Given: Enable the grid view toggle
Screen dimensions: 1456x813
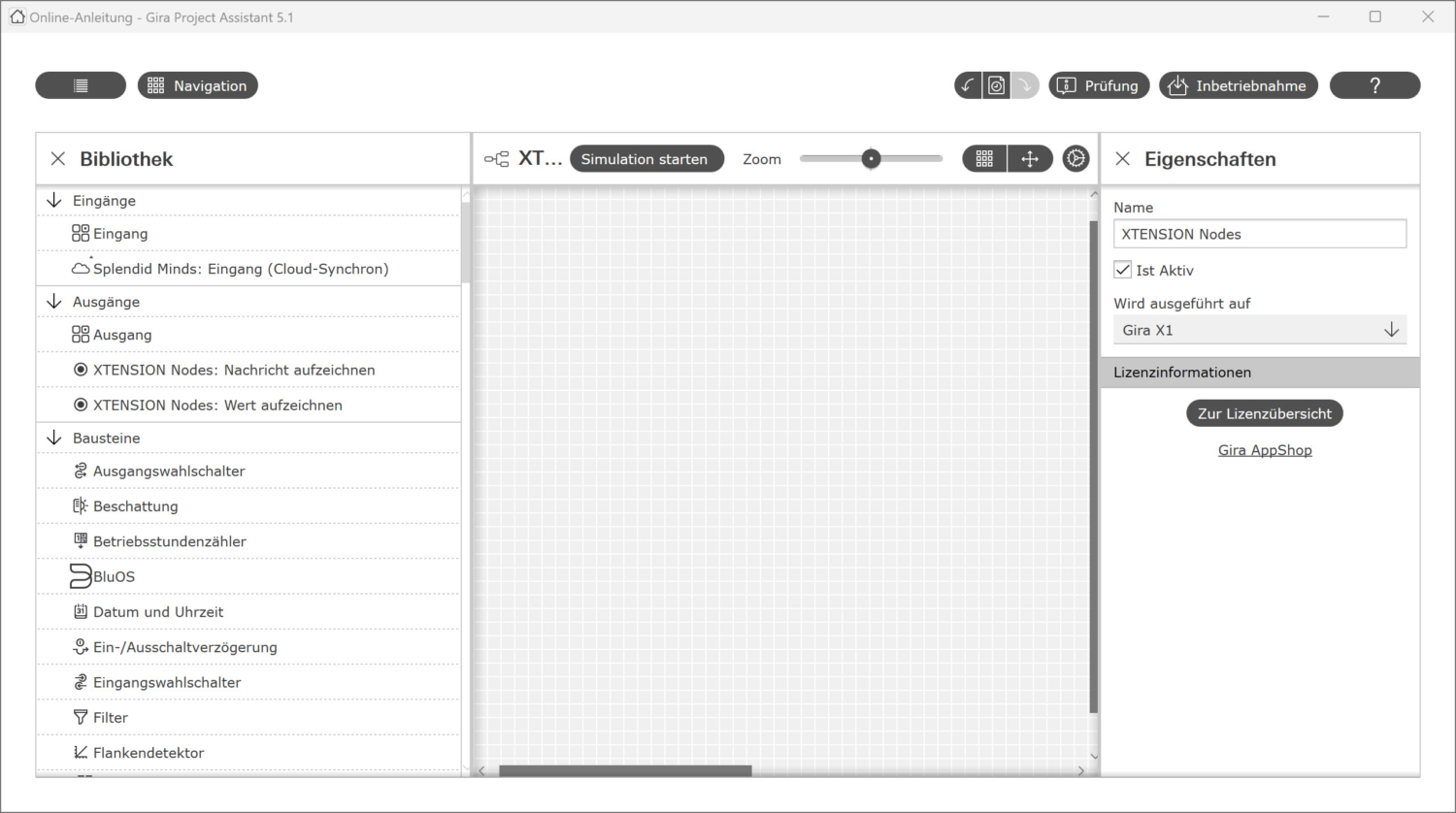Looking at the screenshot, I should point(984,158).
